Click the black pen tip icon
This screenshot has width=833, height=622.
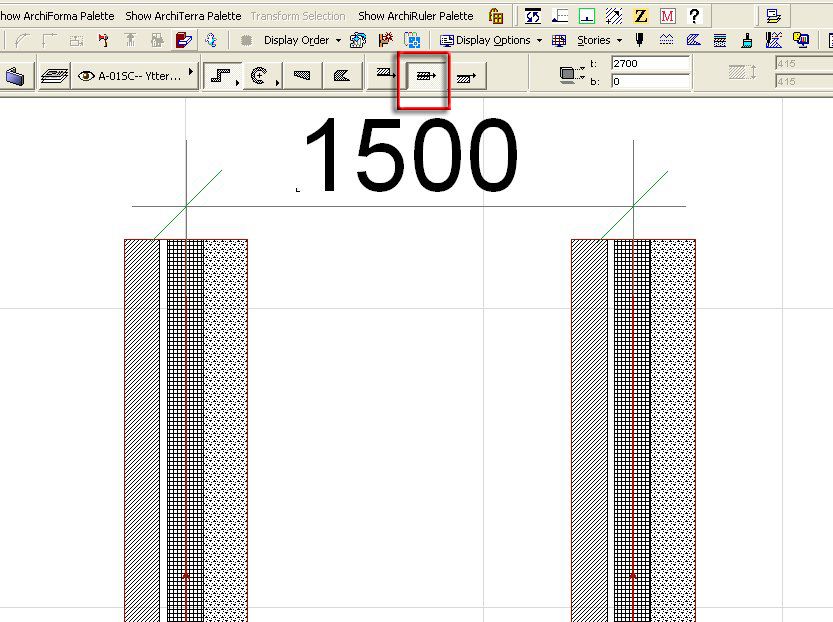(x=640, y=40)
